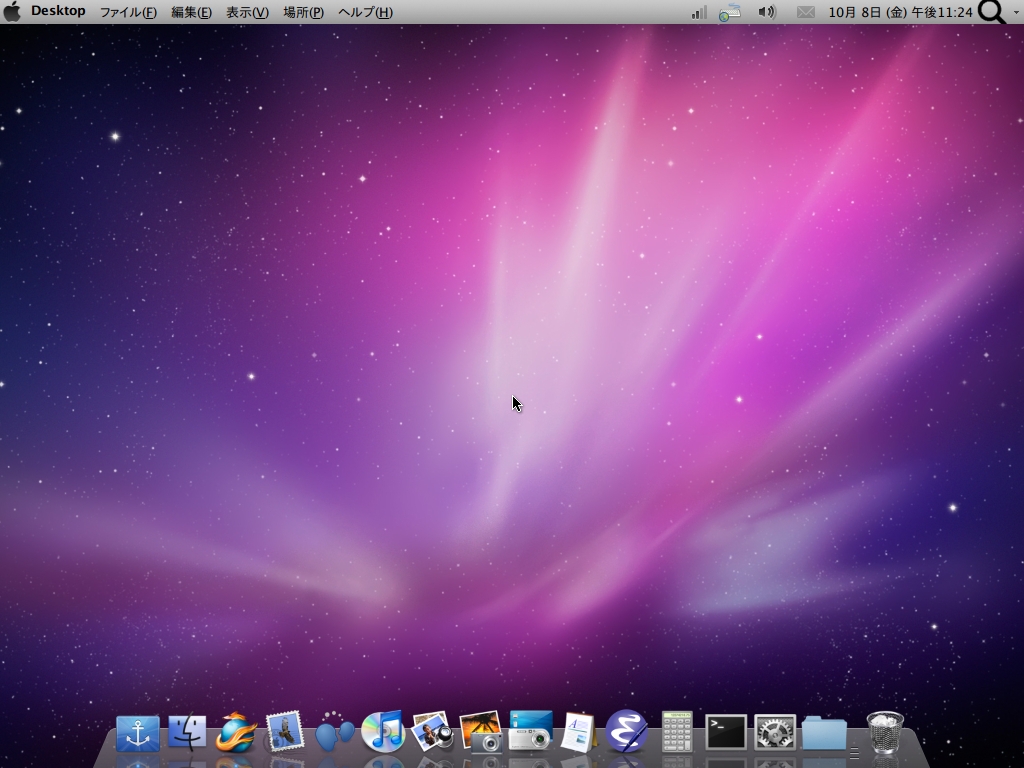This screenshot has height=768, width=1024.
Task: Open the Trash bin in the dock
Action: click(x=886, y=733)
